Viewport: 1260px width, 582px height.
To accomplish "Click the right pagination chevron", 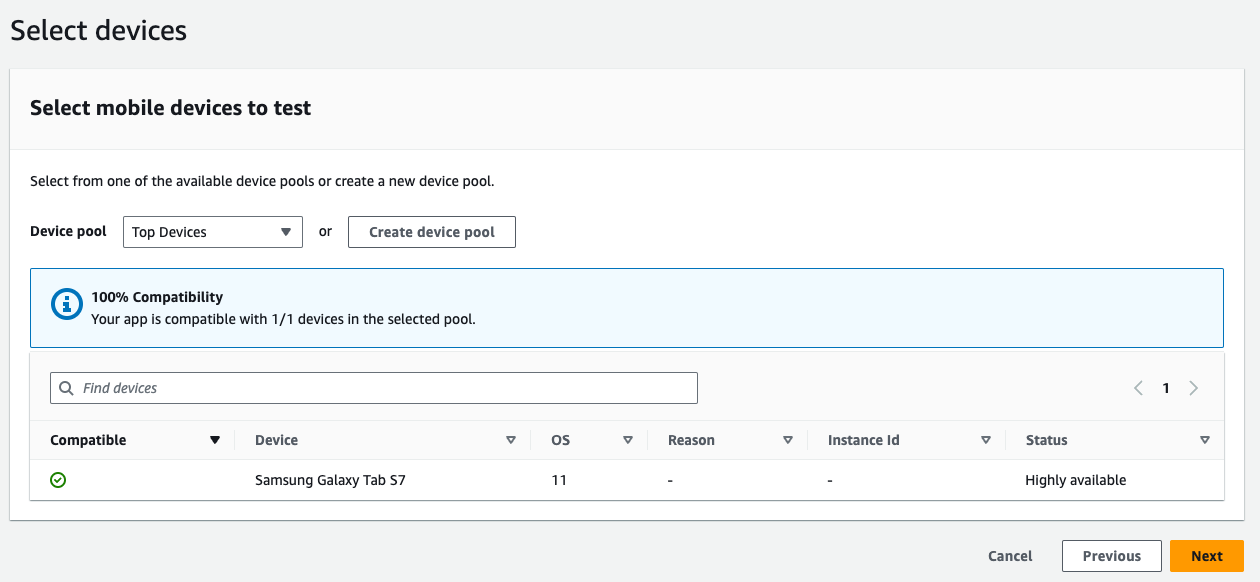I will coord(1194,388).
